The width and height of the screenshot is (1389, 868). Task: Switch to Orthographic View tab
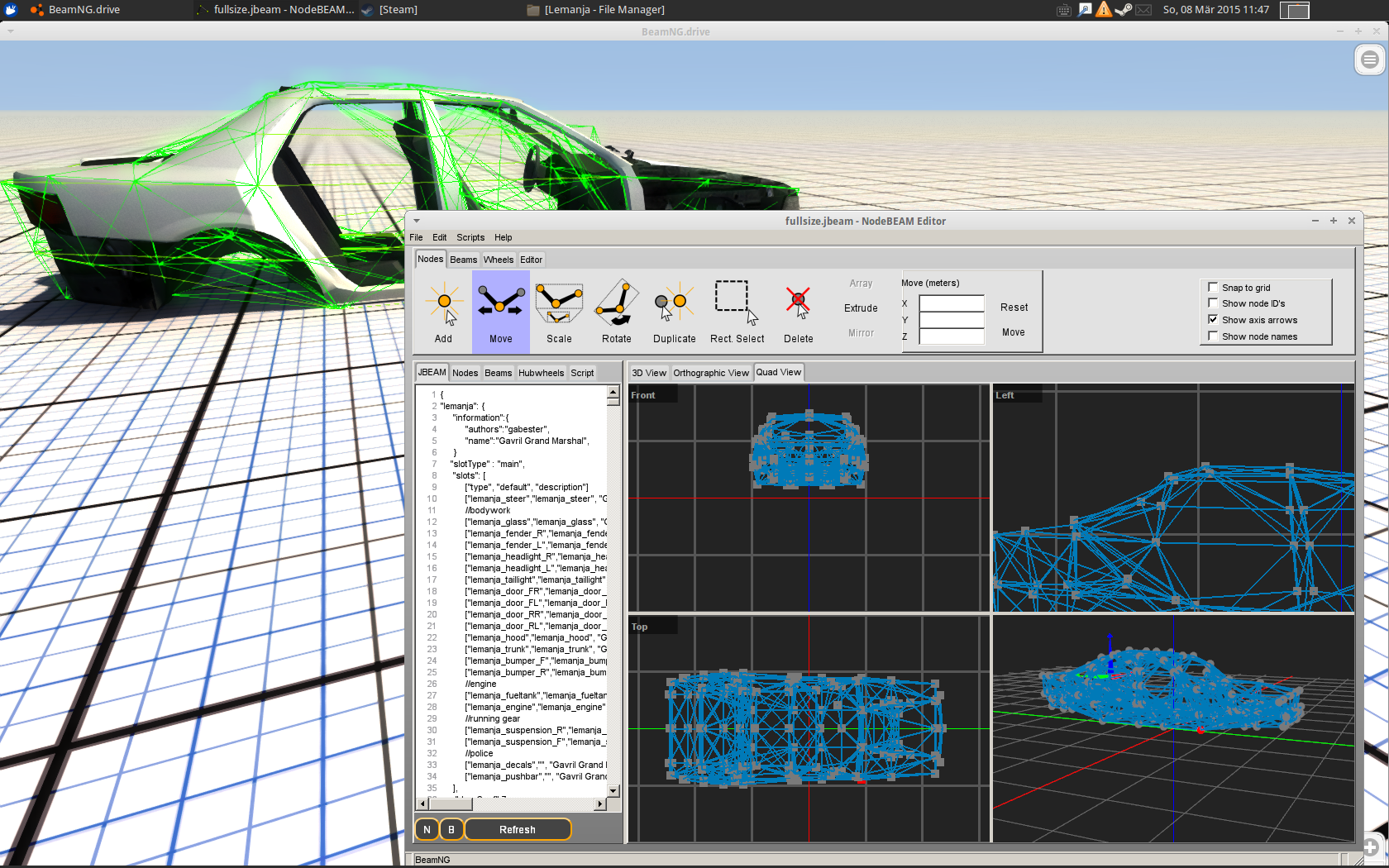point(711,373)
